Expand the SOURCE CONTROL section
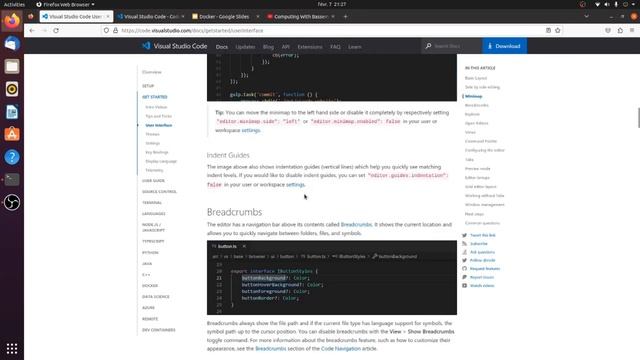Image resolution: width=640 pixels, height=360 pixels. pyautogui.click(x=159, y=192)
